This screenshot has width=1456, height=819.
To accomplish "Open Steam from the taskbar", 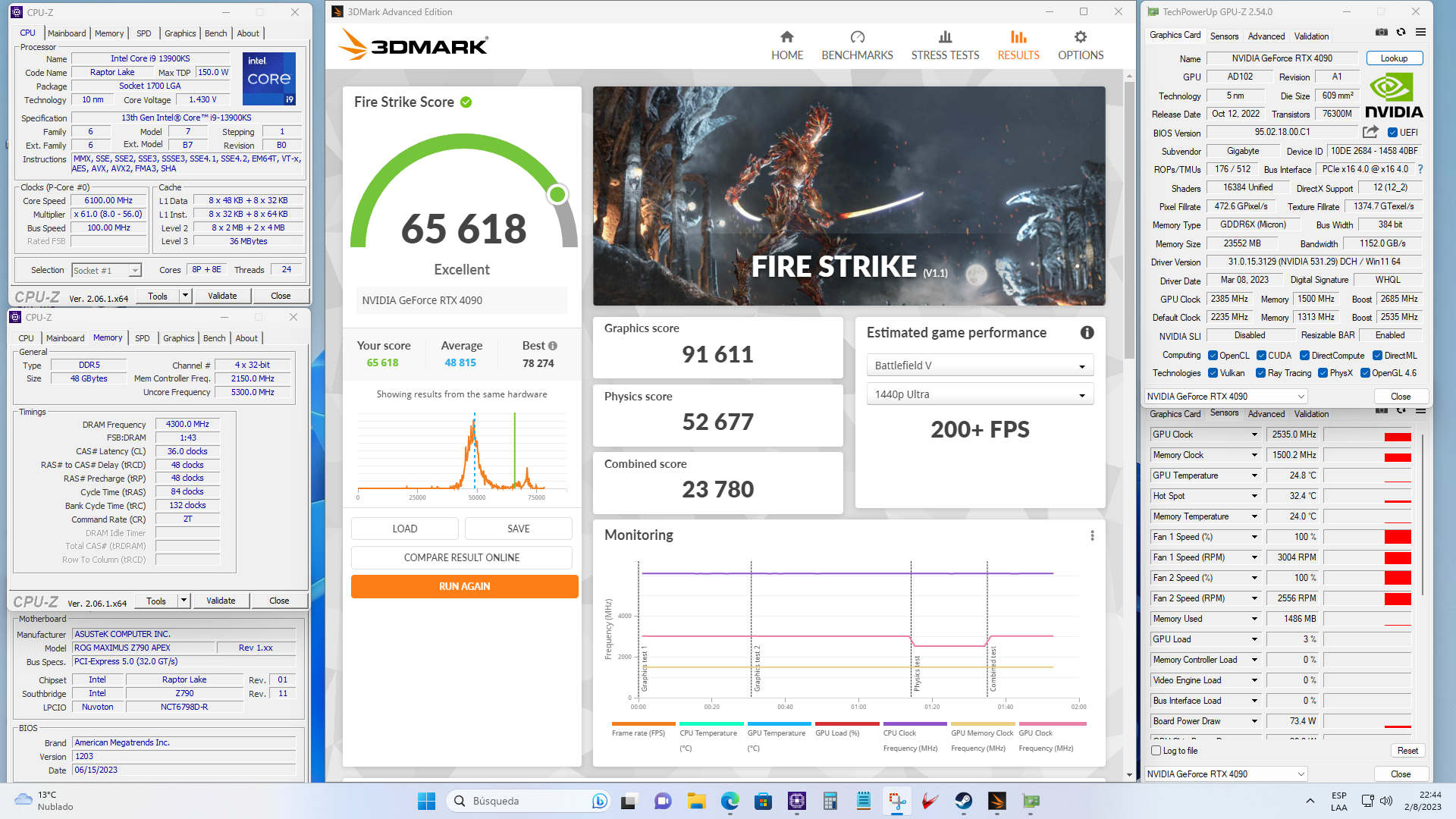I will [x=963, y=801].
